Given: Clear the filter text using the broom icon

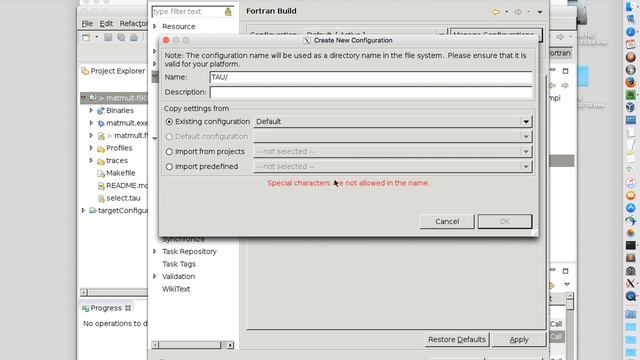Looking at the screenshot, I should pos(228,12).
